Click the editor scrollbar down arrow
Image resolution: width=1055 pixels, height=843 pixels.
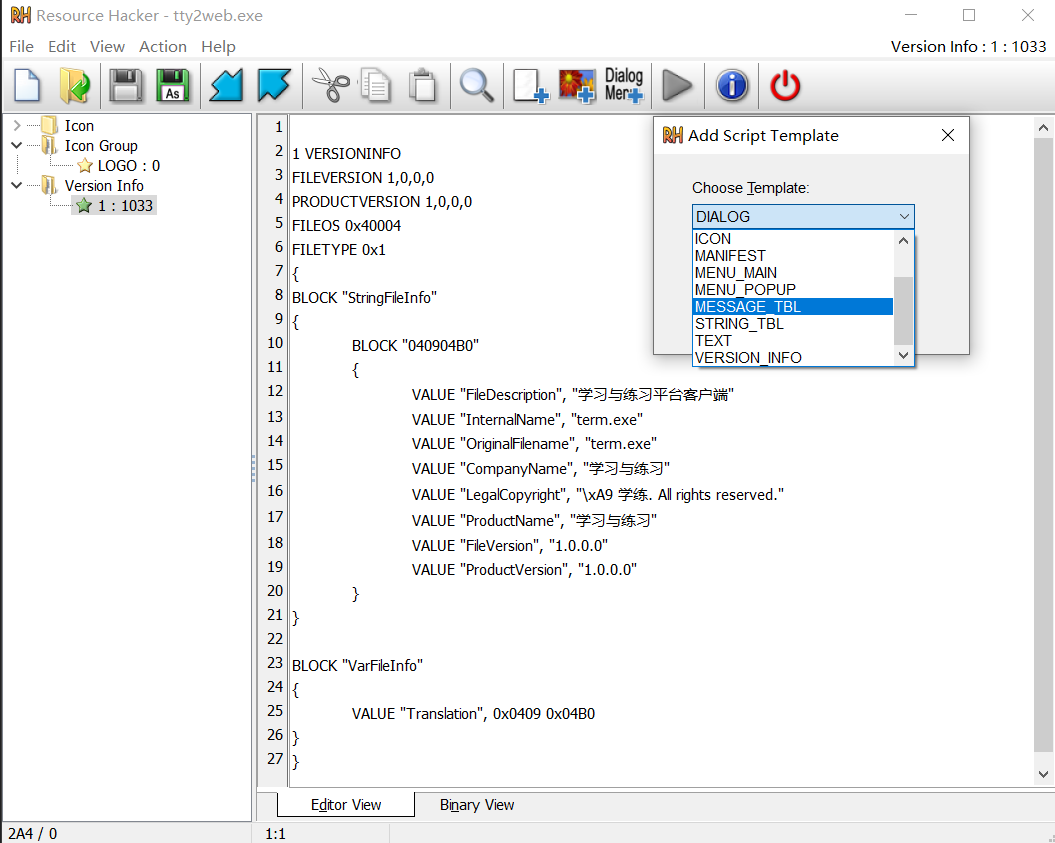tap(1043, 774)
